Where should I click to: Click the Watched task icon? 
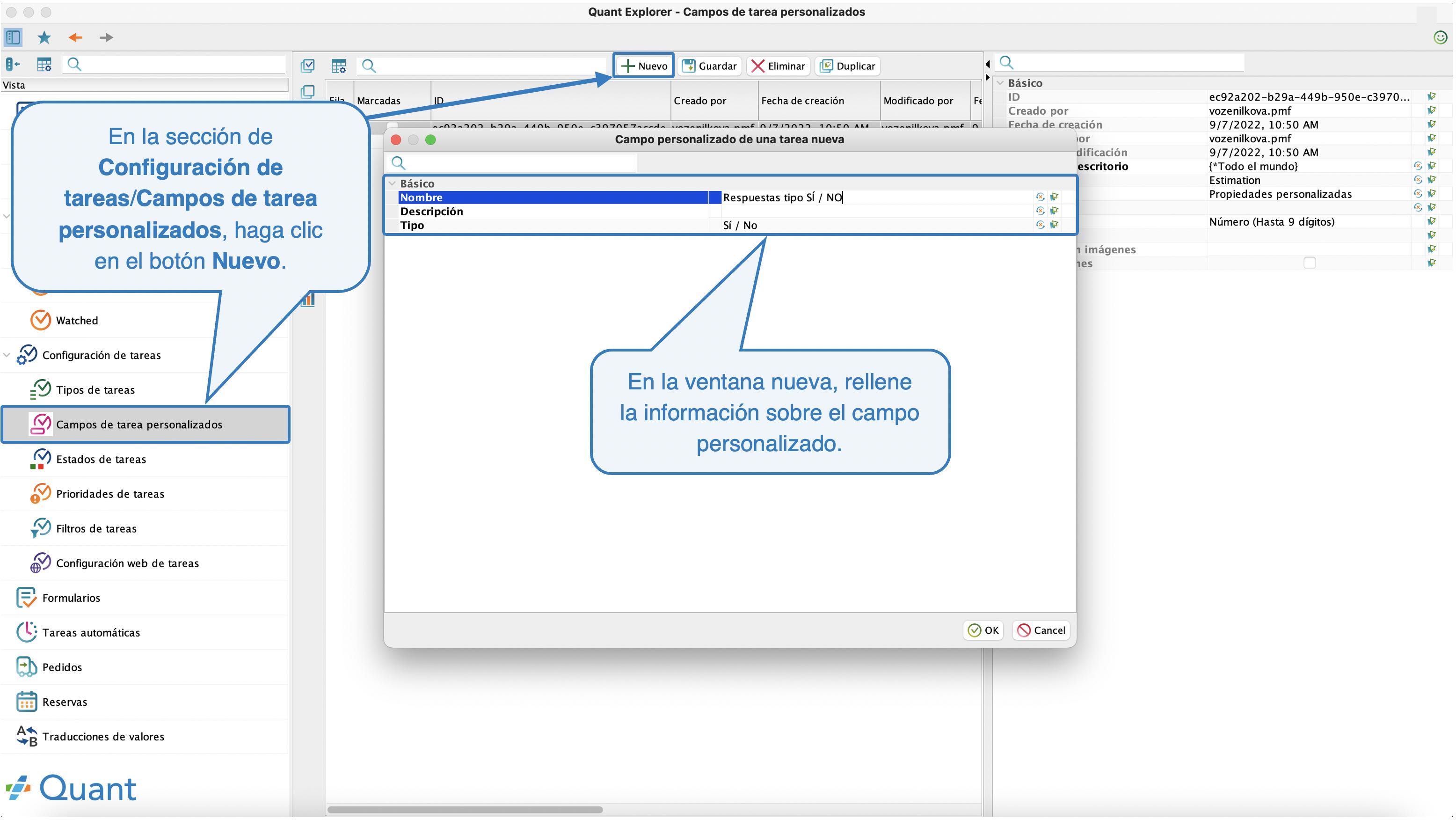click(41, 320)
